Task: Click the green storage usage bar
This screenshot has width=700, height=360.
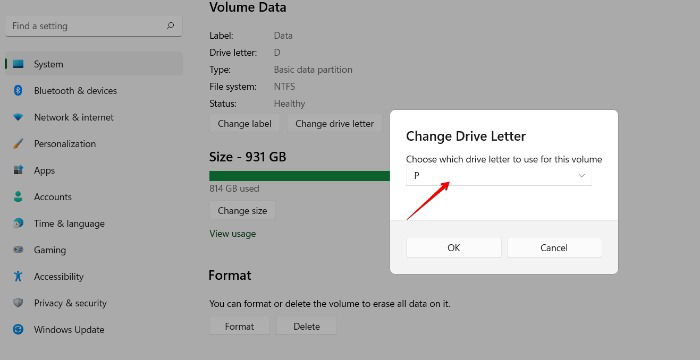Action: (x=300, y=176)
